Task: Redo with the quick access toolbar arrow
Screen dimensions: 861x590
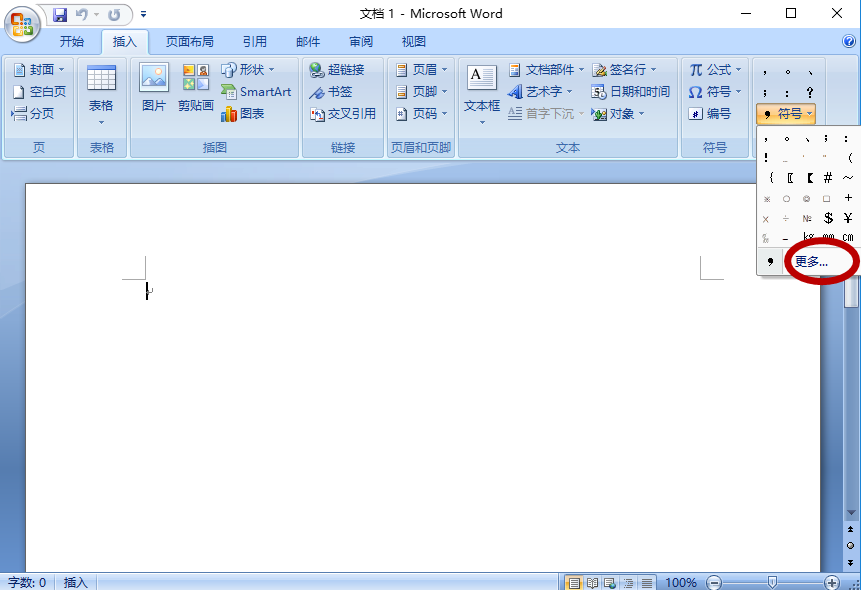Action: [114, 14]
